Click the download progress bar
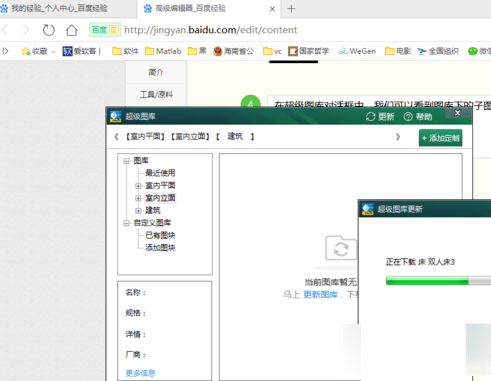491x381 pixels. [438, 281]
